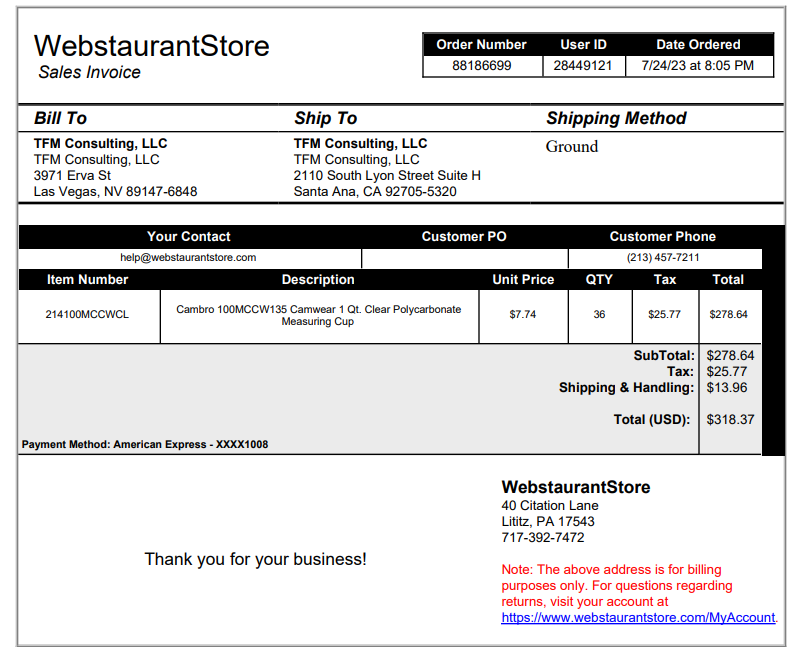Click the Cambro measuring cup description
799x656 pixels.
pyautogui.click(x=318, y=316)
